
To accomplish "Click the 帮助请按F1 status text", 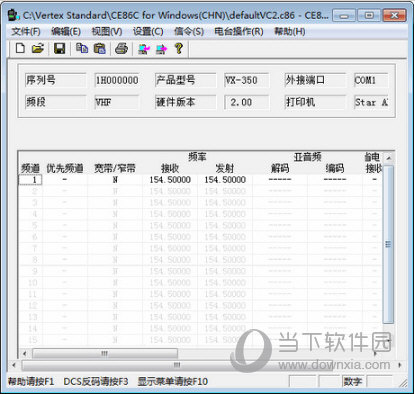I will pos(31,381).
